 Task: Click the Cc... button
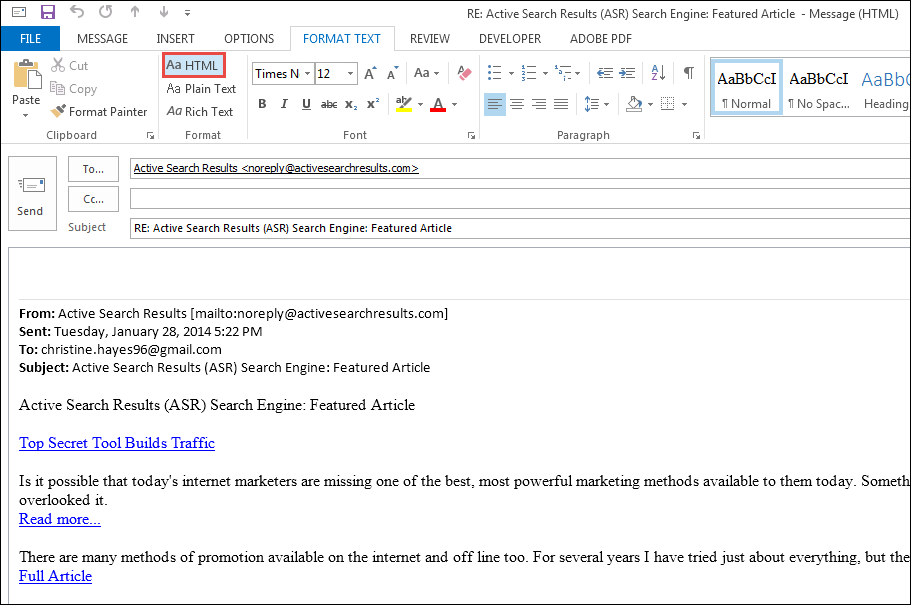pyautogui.click(x=93, y=199)
